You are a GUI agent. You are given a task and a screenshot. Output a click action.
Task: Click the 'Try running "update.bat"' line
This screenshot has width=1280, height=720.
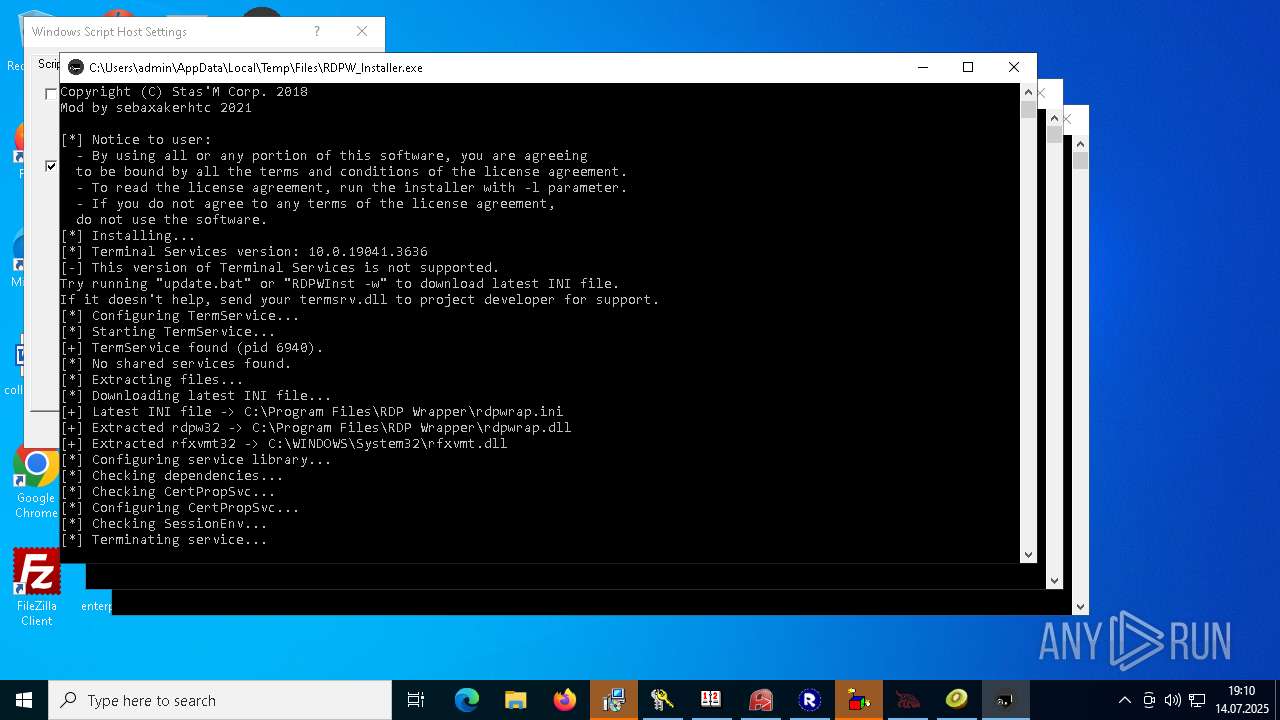click(340, 284)
